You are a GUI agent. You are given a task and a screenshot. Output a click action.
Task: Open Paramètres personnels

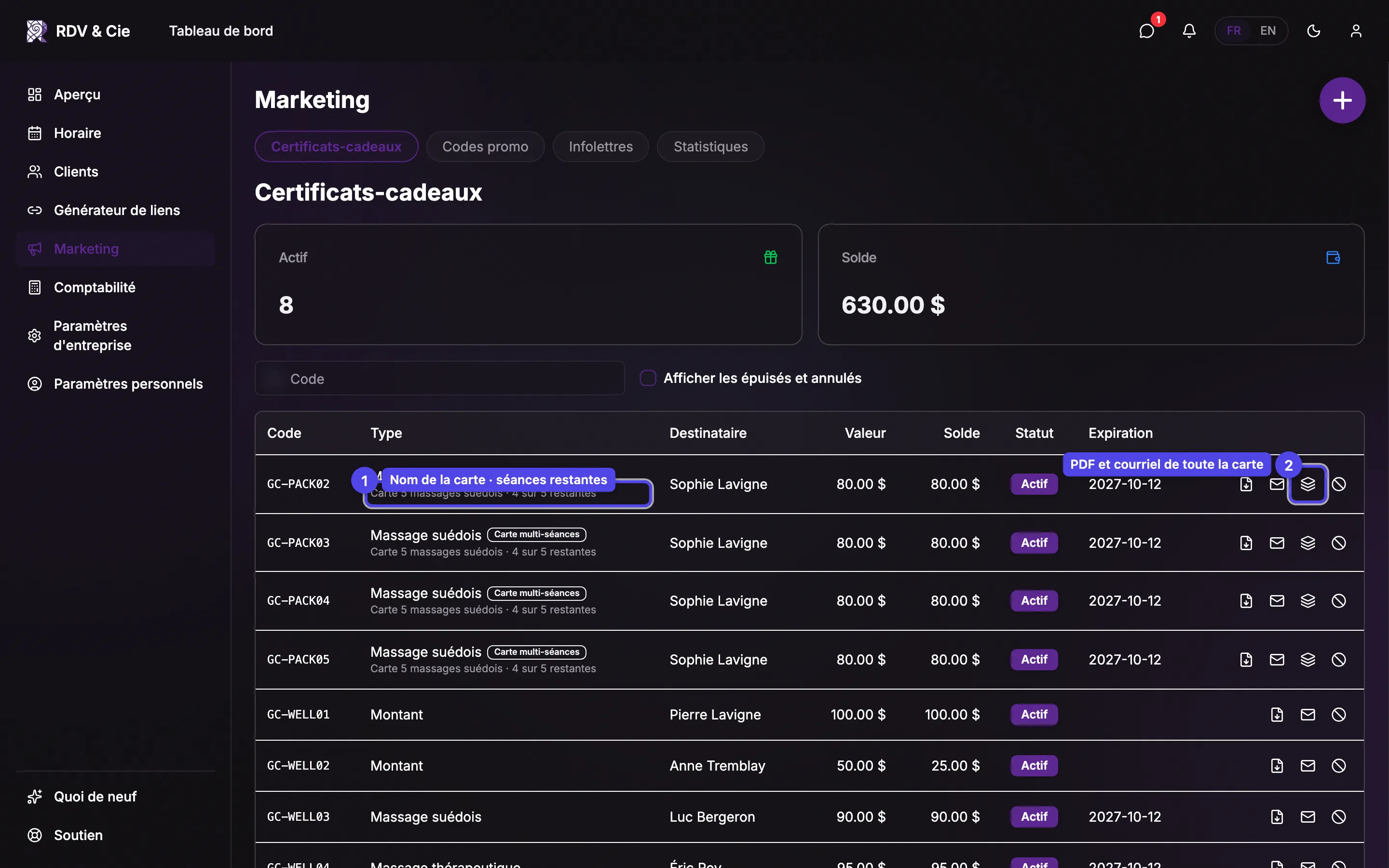tap(115, 383)
